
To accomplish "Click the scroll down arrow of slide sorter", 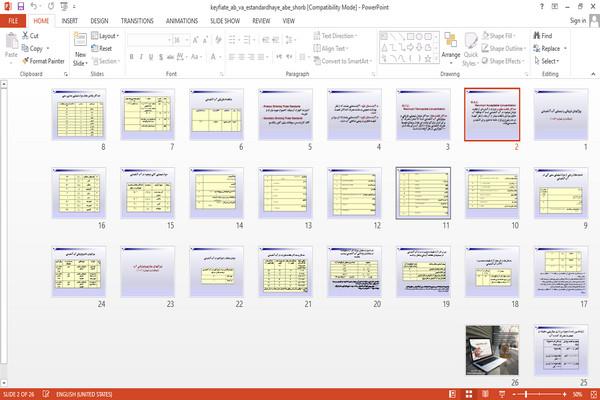I will [4, 382].
